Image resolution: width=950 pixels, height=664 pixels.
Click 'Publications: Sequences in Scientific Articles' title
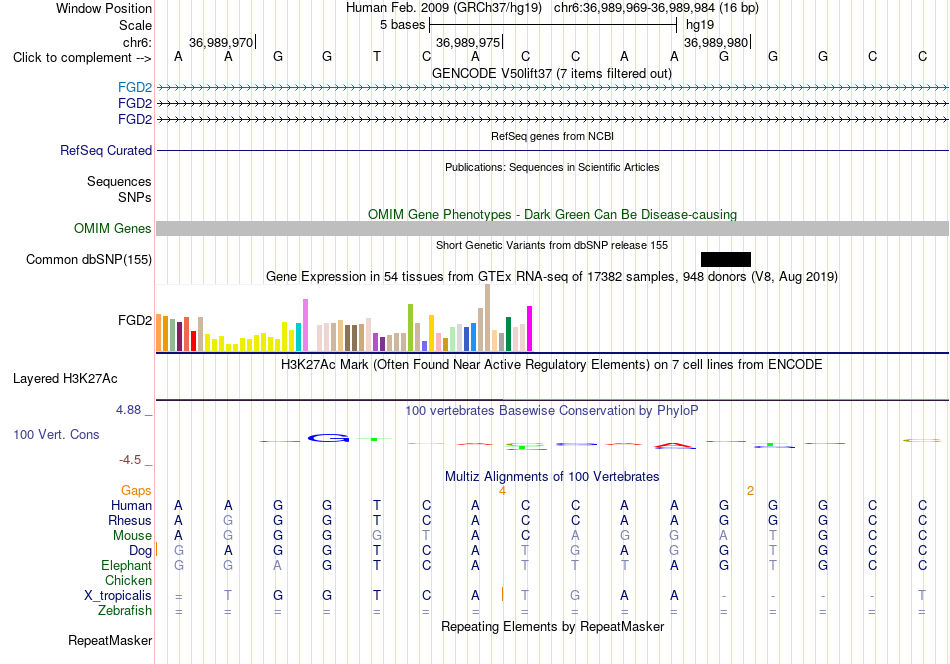(x=552, y=167)
